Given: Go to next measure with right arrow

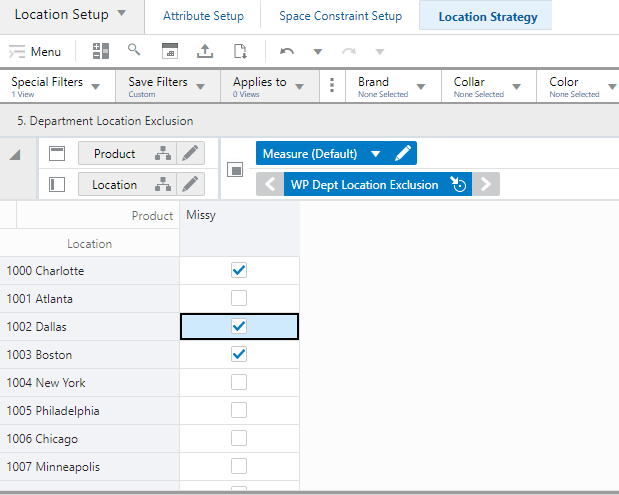Looking at the screenshot, I should 486,184.
